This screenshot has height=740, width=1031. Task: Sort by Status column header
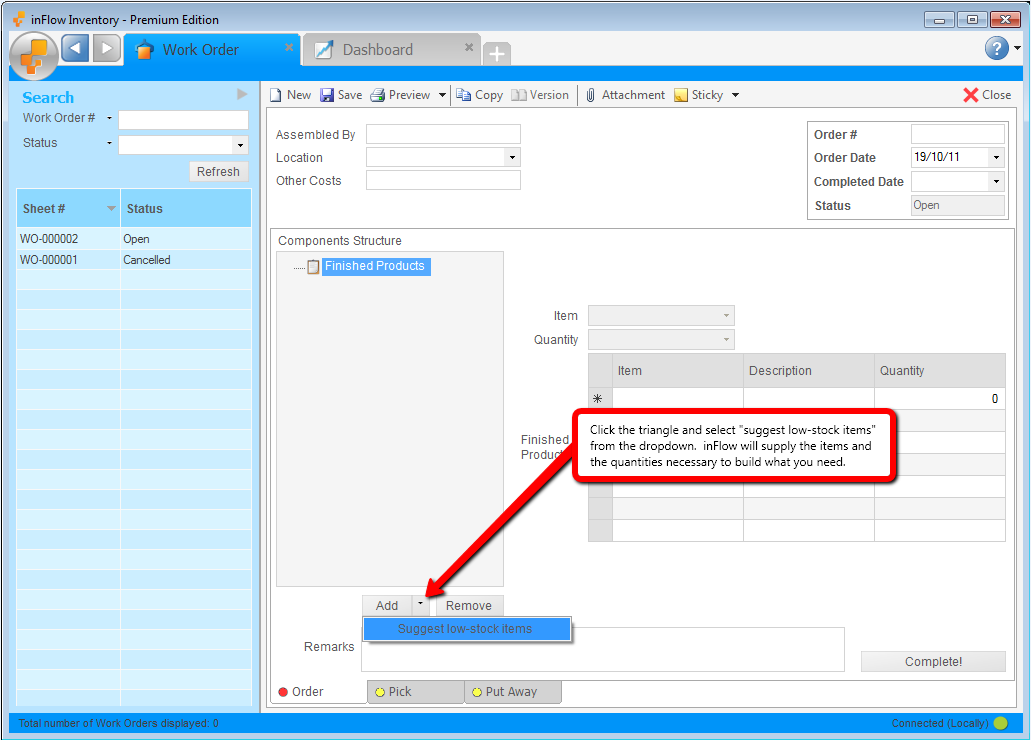186,209
